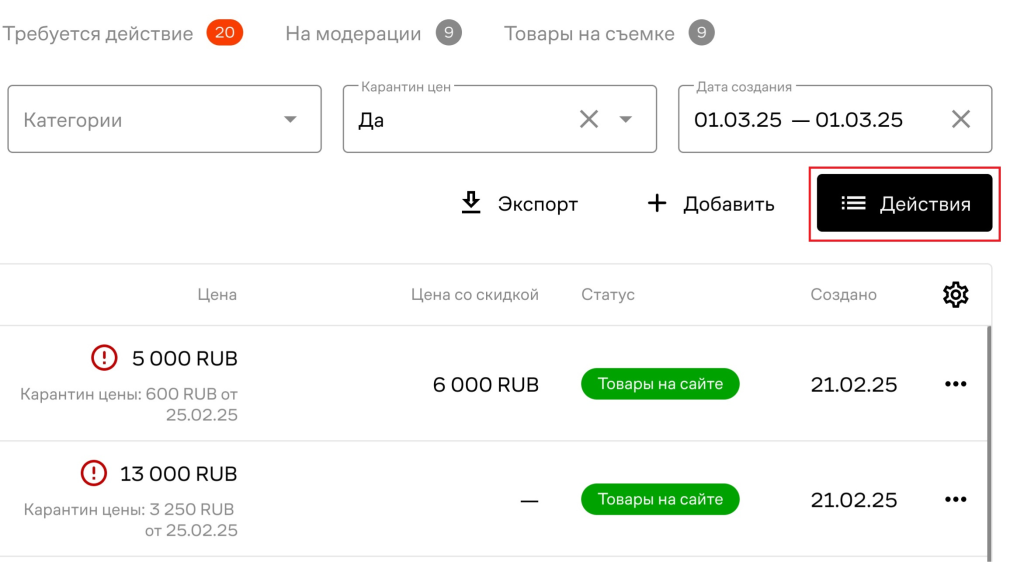Viewport: 1024px width, 562px height.
Task: Click the Экспорт download icon
Action: point(470,204)
